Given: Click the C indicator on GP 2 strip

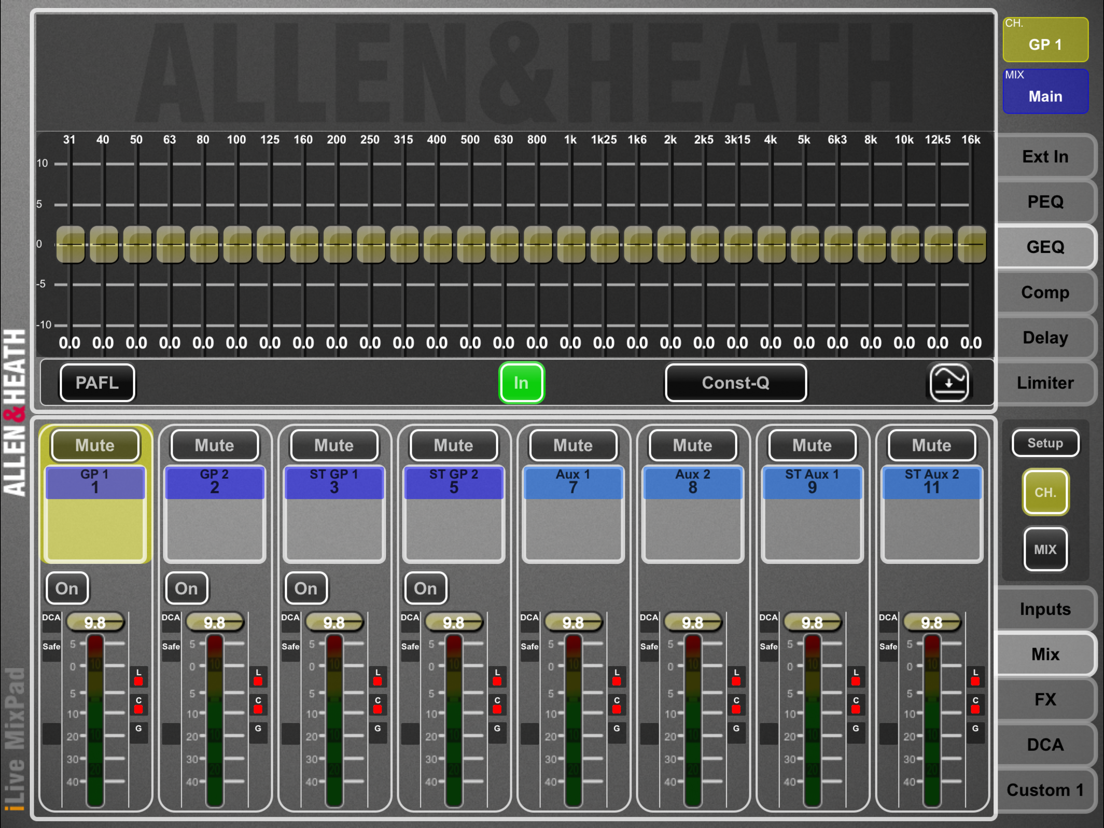Looking at the screenshot, I should [x=258, y=705].
